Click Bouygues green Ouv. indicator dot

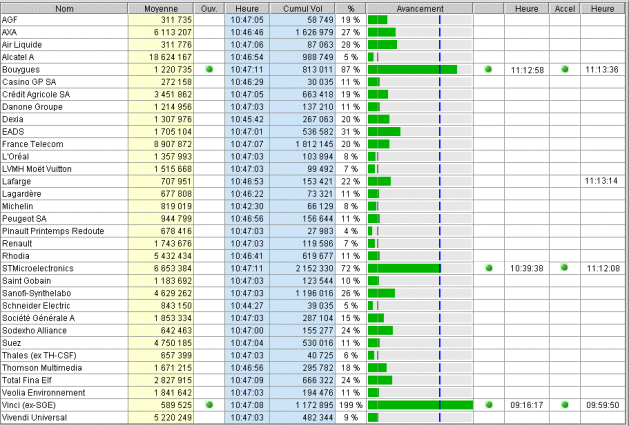[209, 69]
